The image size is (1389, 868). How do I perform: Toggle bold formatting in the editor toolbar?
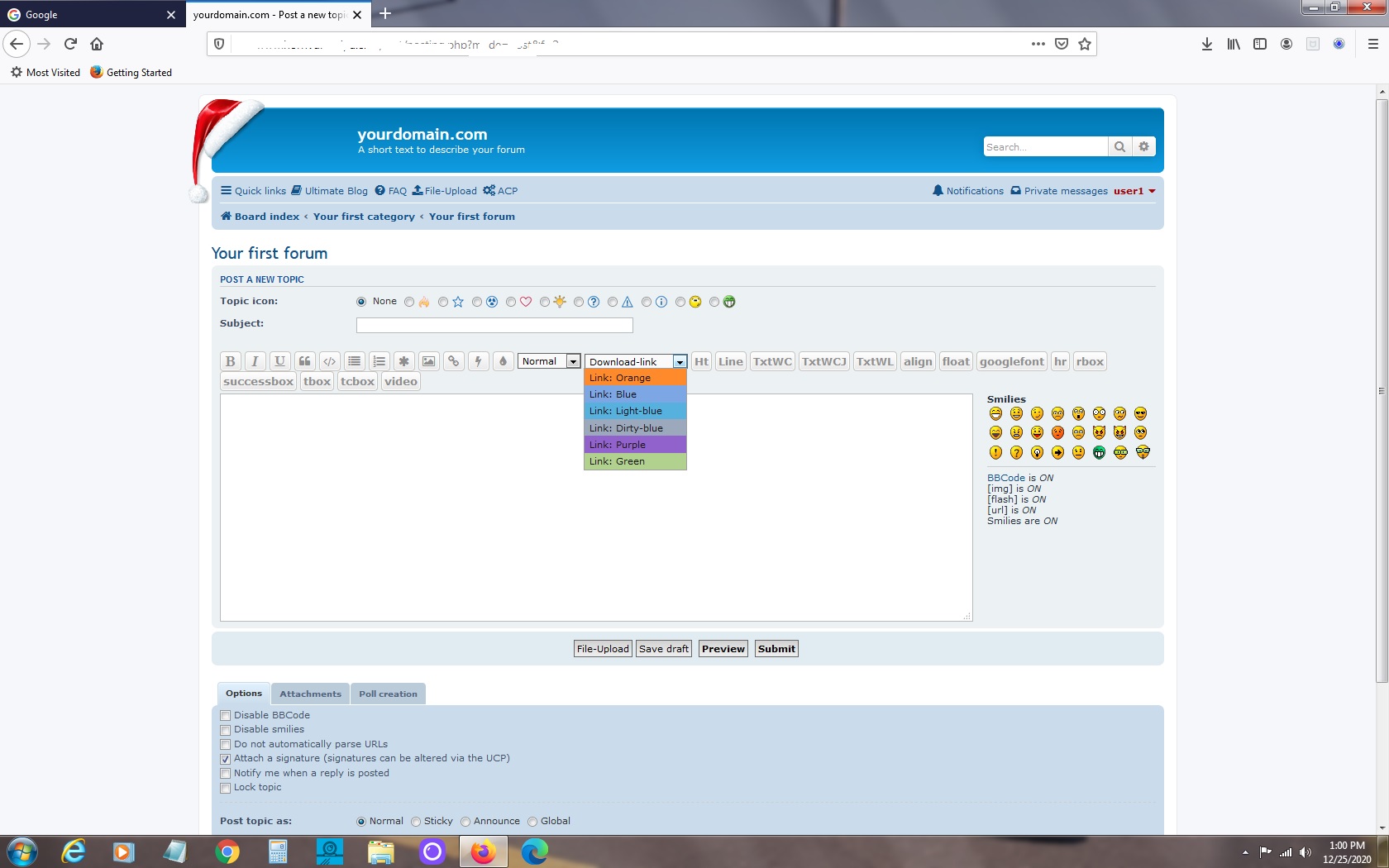[x=230, y=361]
